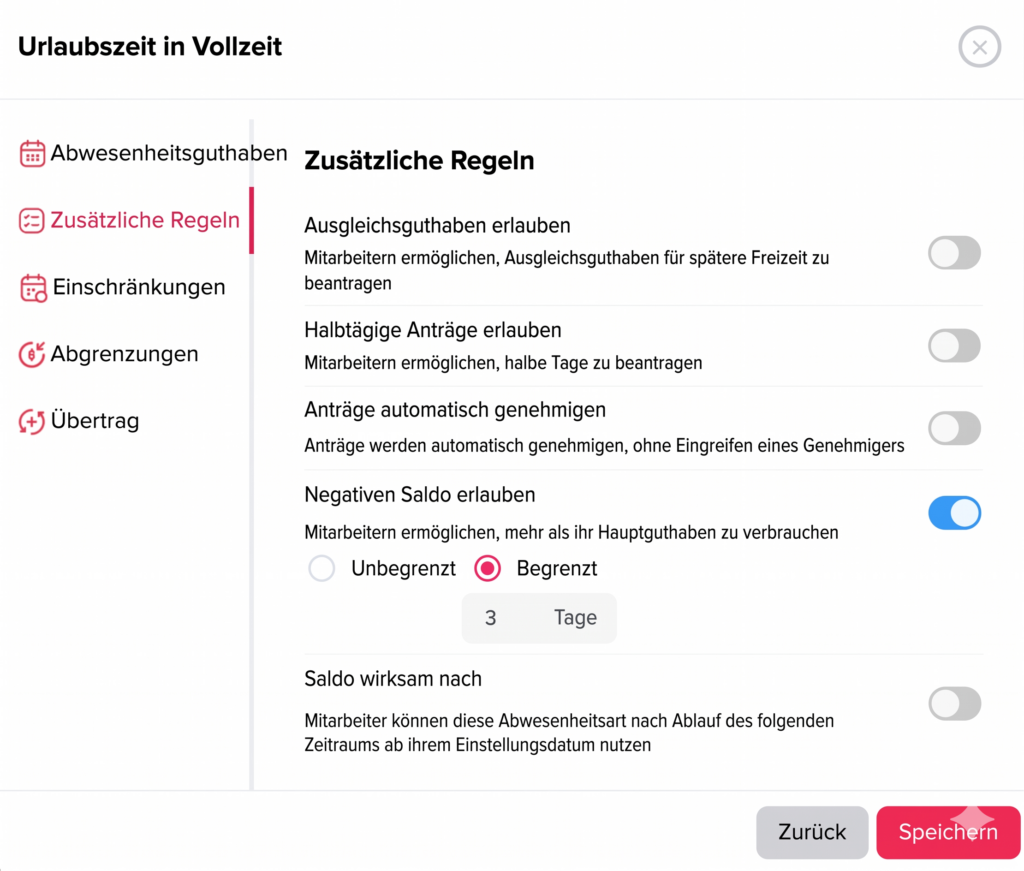Click the Abwesenheitsguthaben calendar icon
Screen dimensions: 1024x871
[31, 152]
